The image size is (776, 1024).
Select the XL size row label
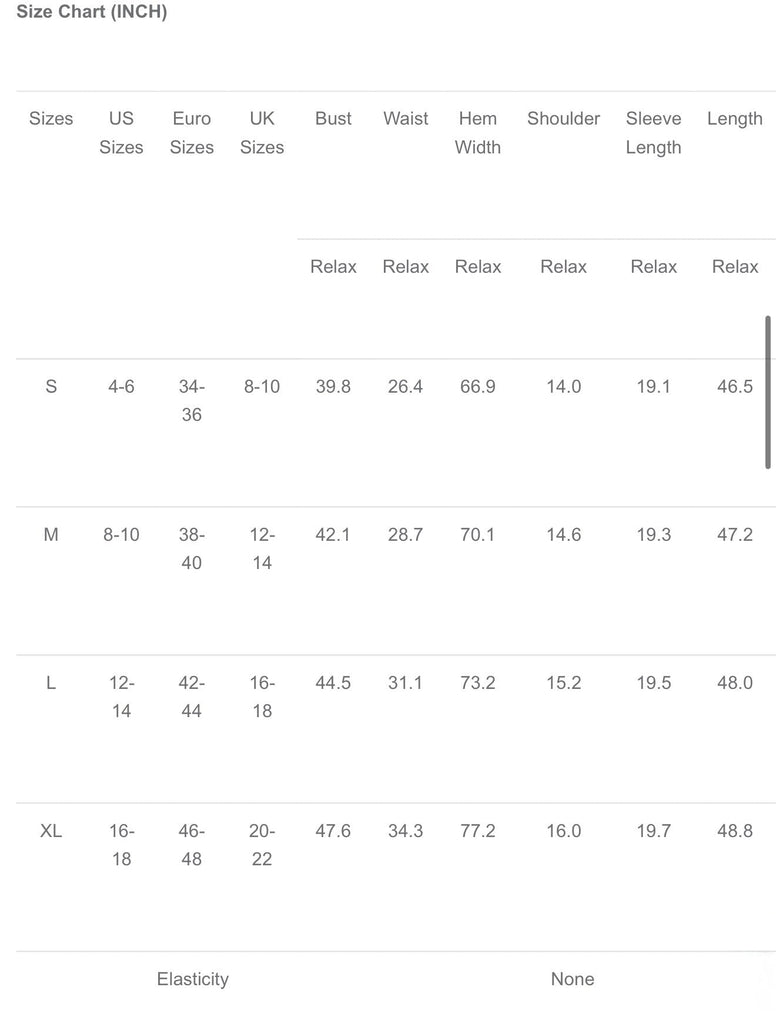tap(51, 831)
